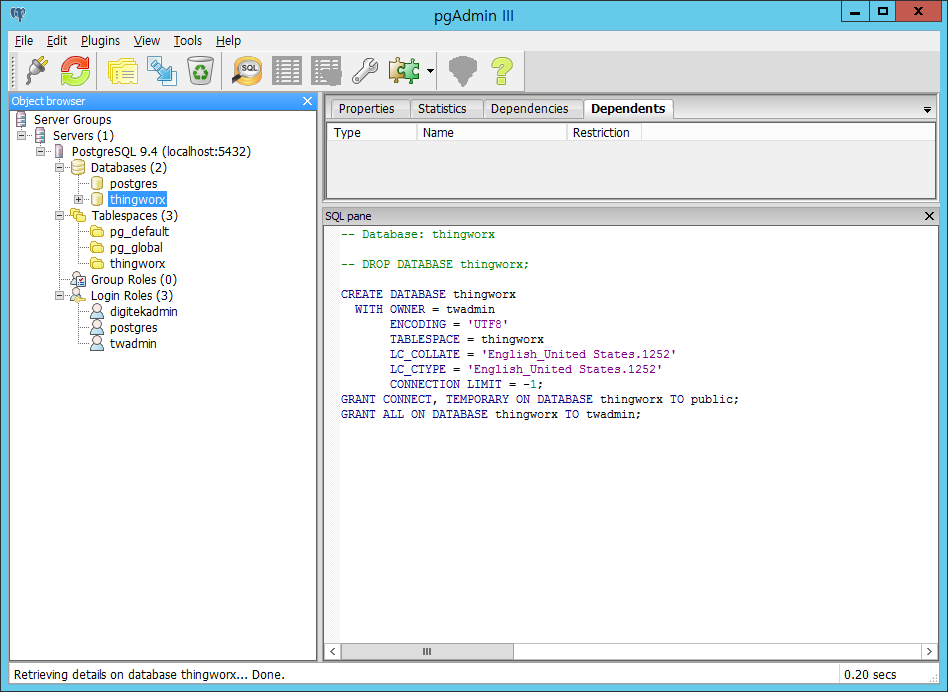
Task: Select the Dependents tab
Action: (628, 109)
